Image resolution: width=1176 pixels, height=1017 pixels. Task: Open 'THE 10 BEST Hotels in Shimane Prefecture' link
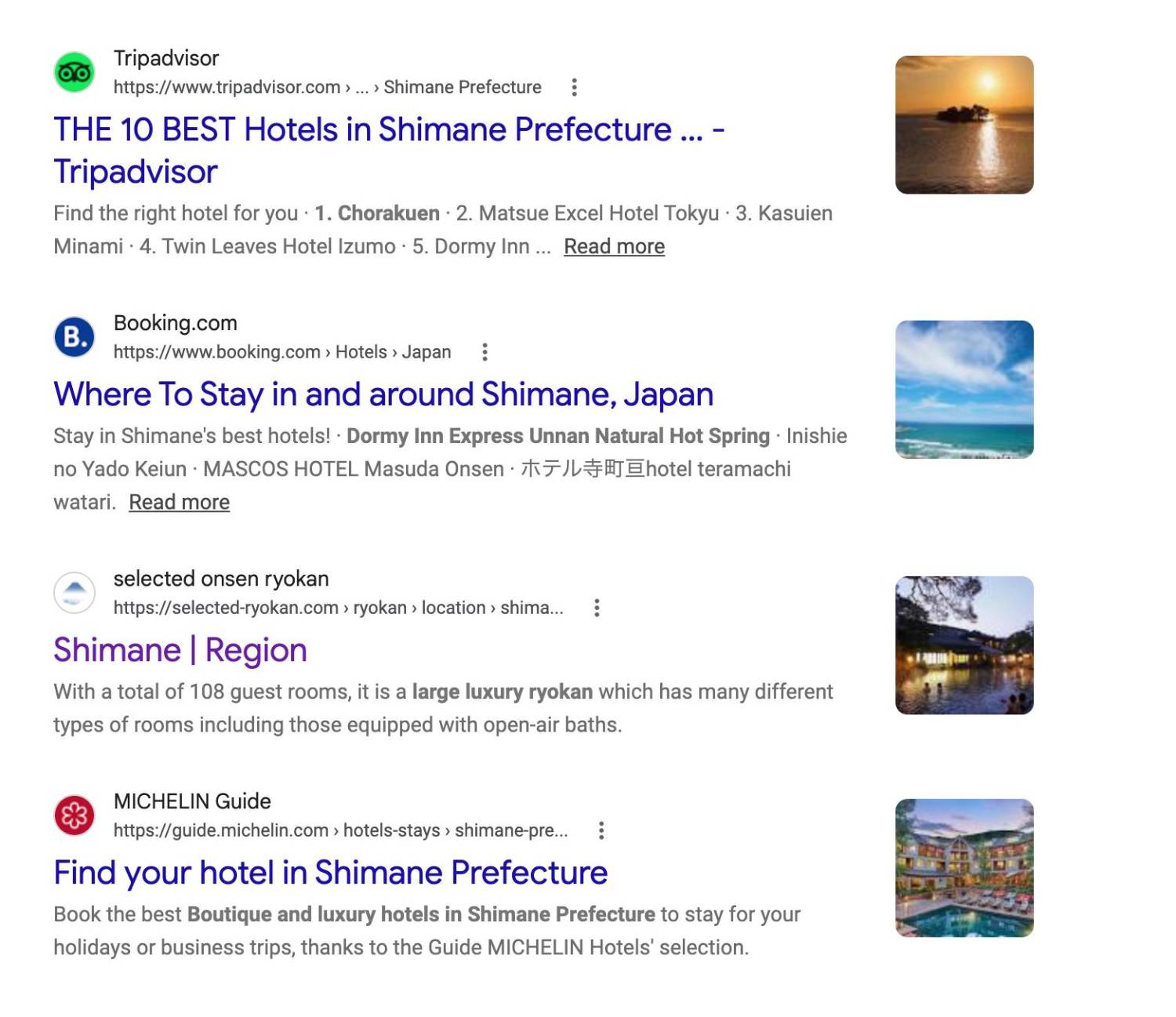pos(389,150)
